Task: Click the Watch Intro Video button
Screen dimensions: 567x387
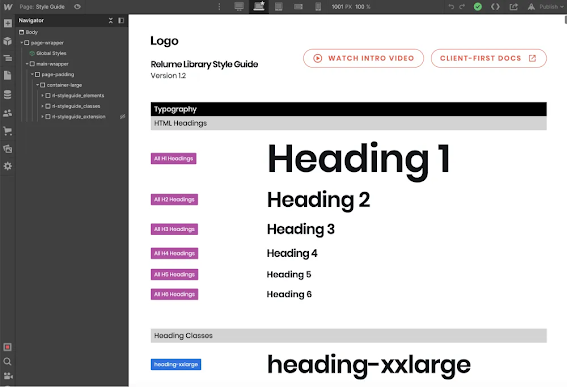Action: click(x=363, y=58)
